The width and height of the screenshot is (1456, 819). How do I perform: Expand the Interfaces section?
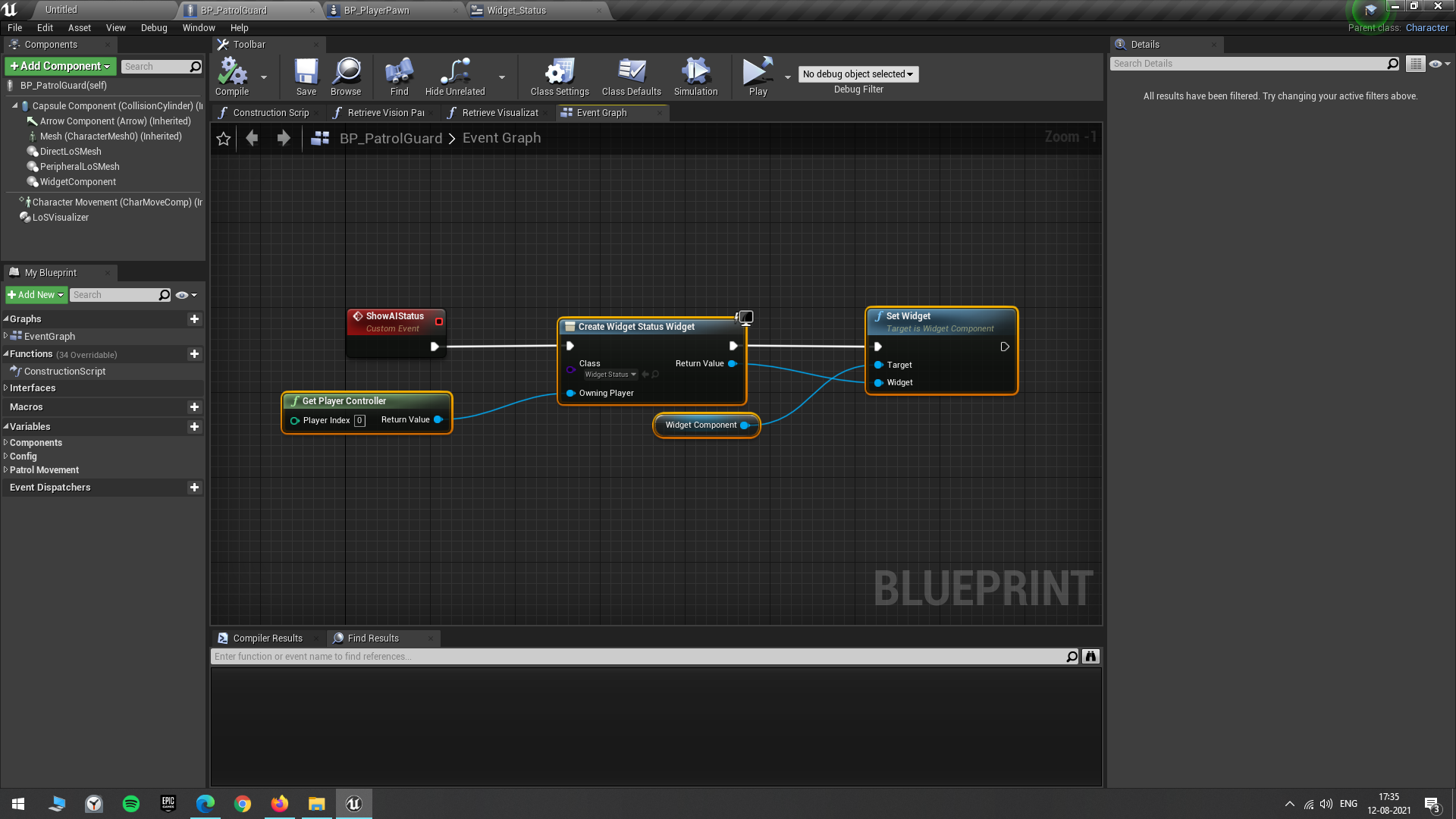[5, 388]
